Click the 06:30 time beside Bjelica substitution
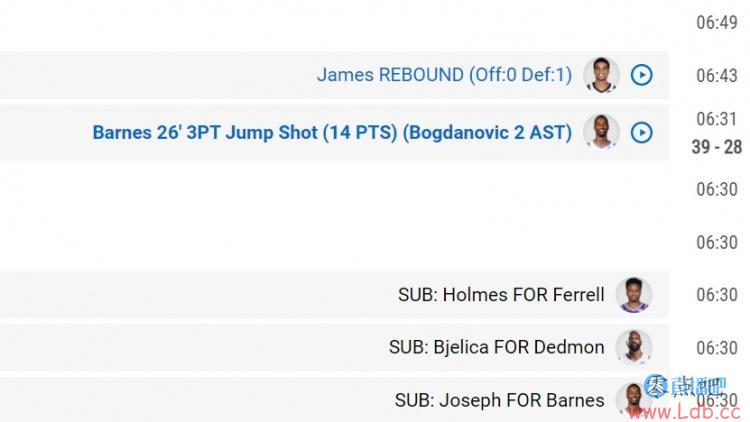 coord(717,348)
